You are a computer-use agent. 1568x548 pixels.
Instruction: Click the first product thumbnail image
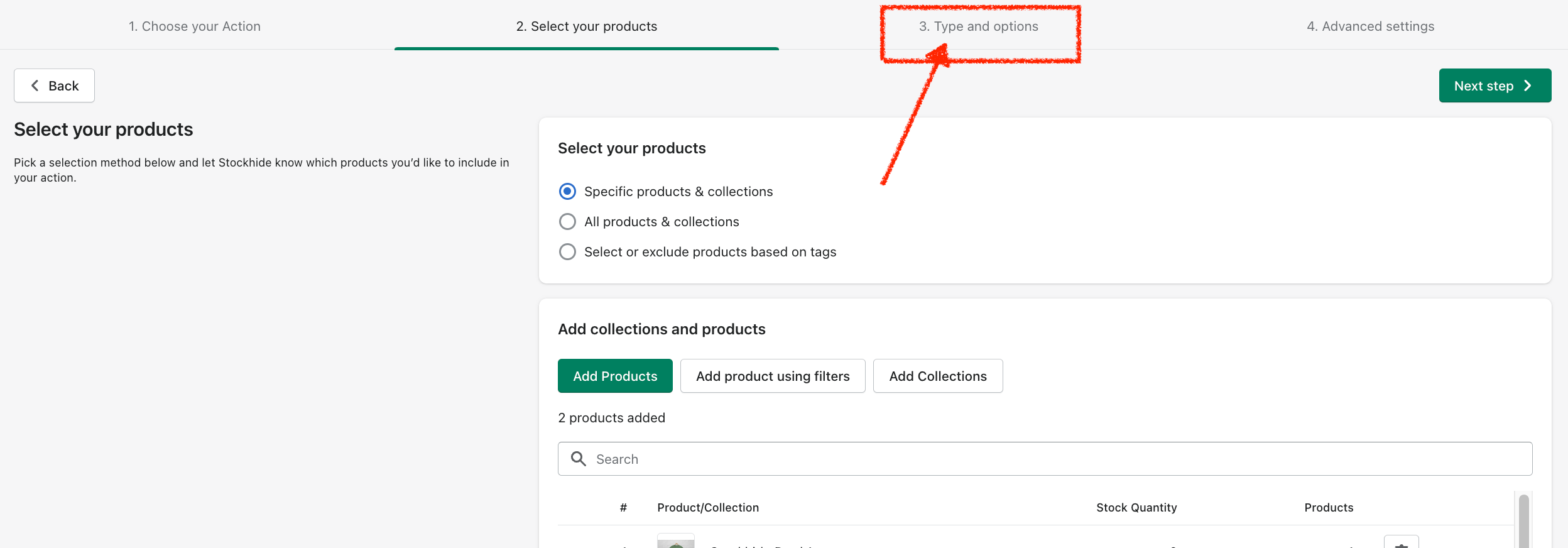coord(676,542)
